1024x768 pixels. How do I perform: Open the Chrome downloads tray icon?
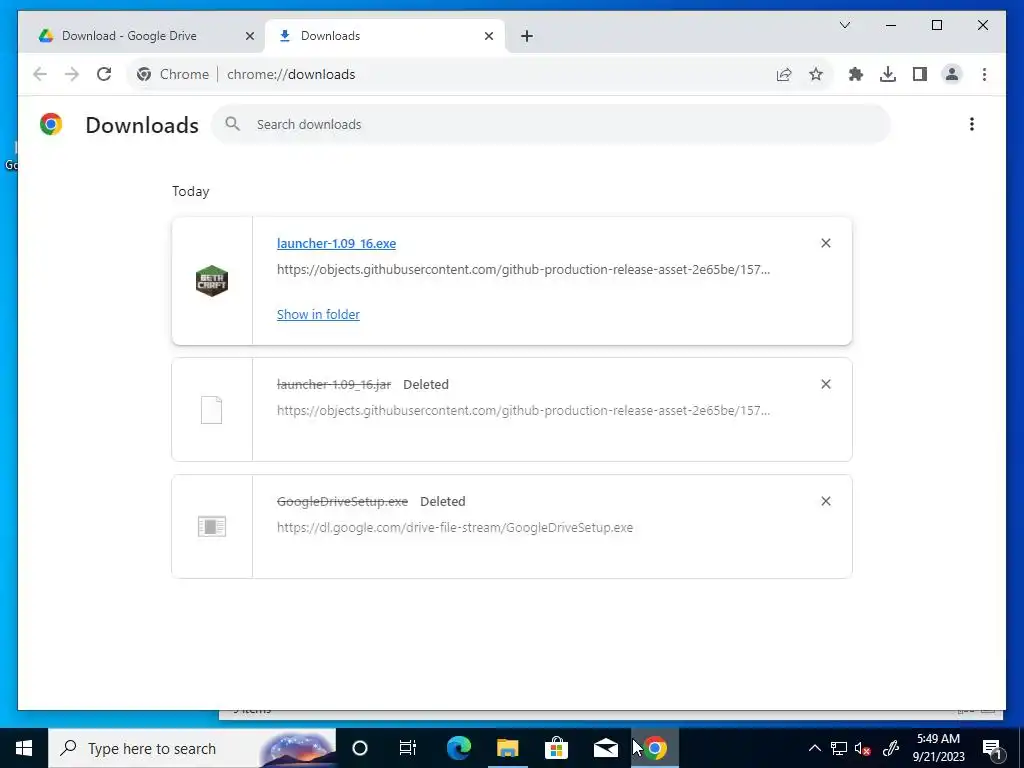pyautogui.click(x=888, y=74)
